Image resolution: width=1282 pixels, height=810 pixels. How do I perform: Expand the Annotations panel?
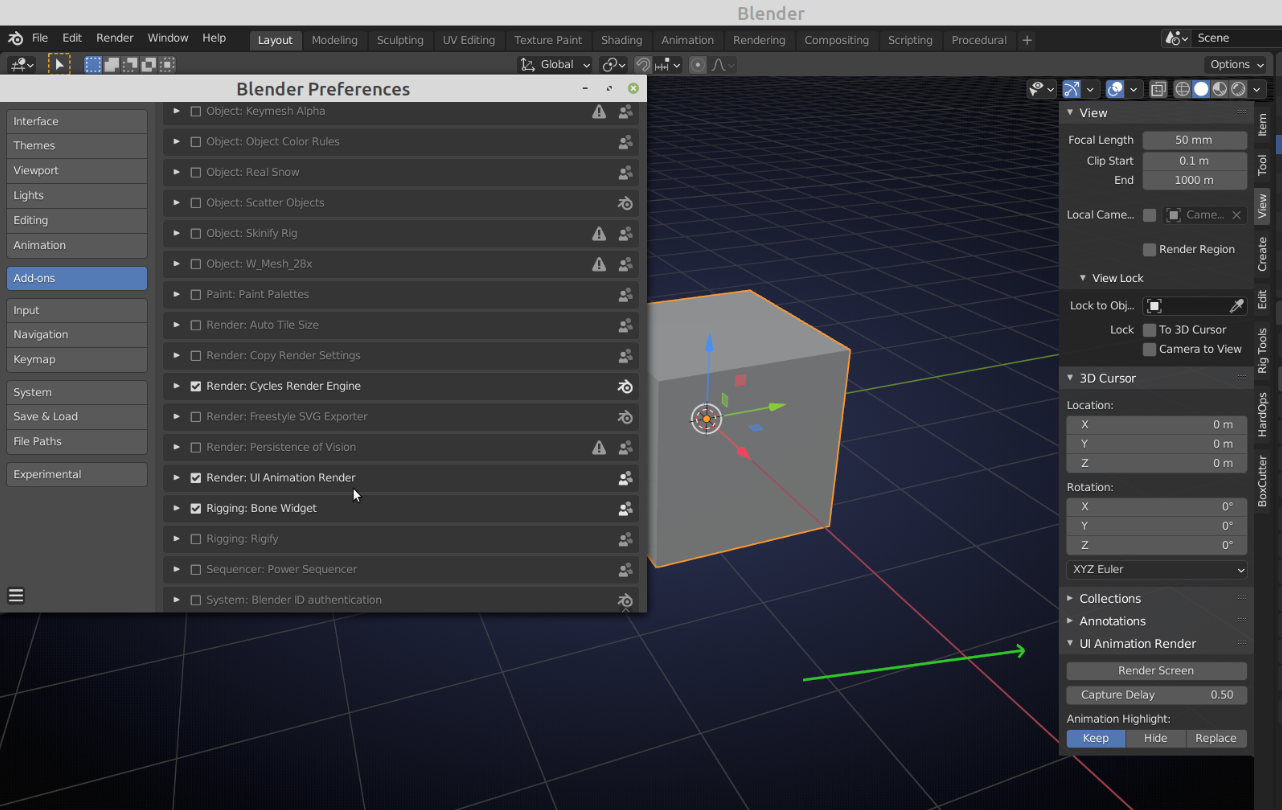[x=1112, y=621]
